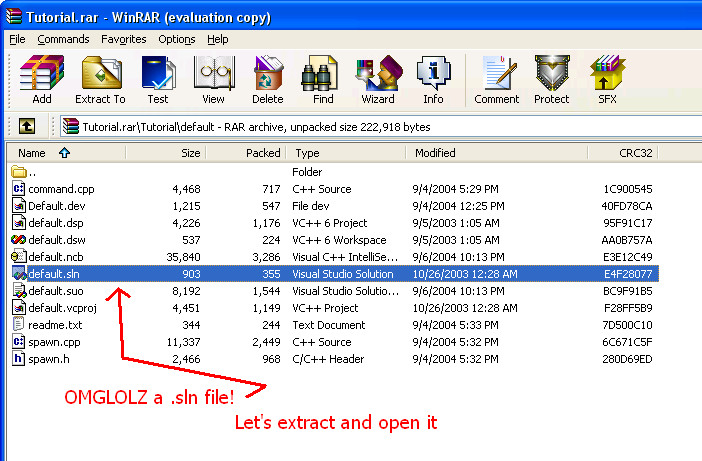Screen dimensions: 702x461
Task: Click the 'VC++ 6 Workspace' type cell
Action: [339, 240]
